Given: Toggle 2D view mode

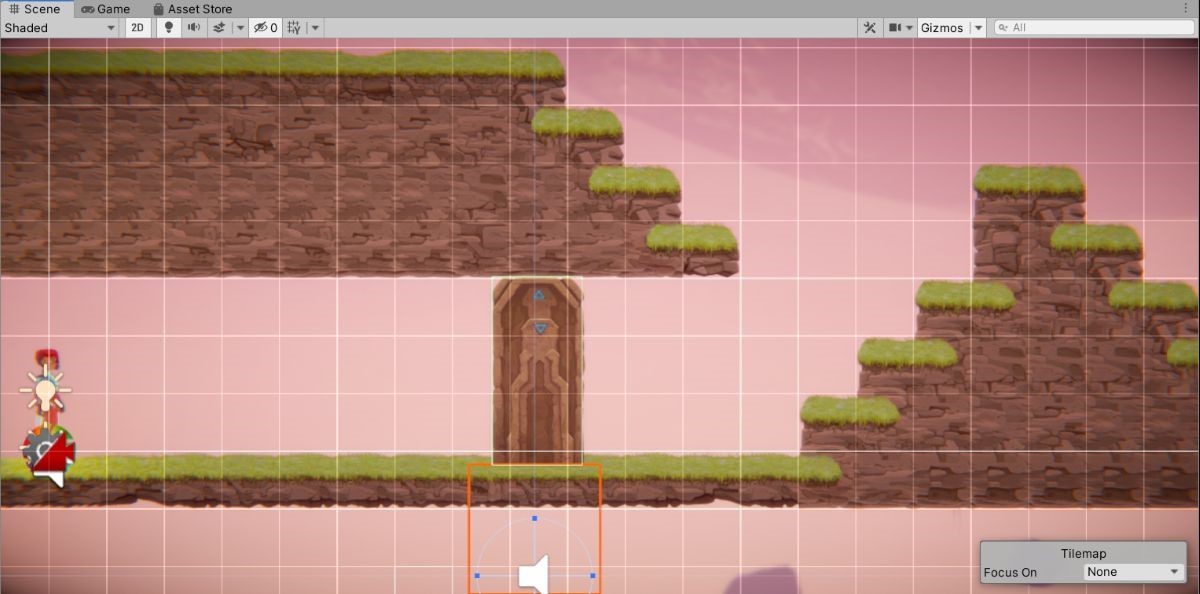Looking at the screenshot, I should 138,28.
